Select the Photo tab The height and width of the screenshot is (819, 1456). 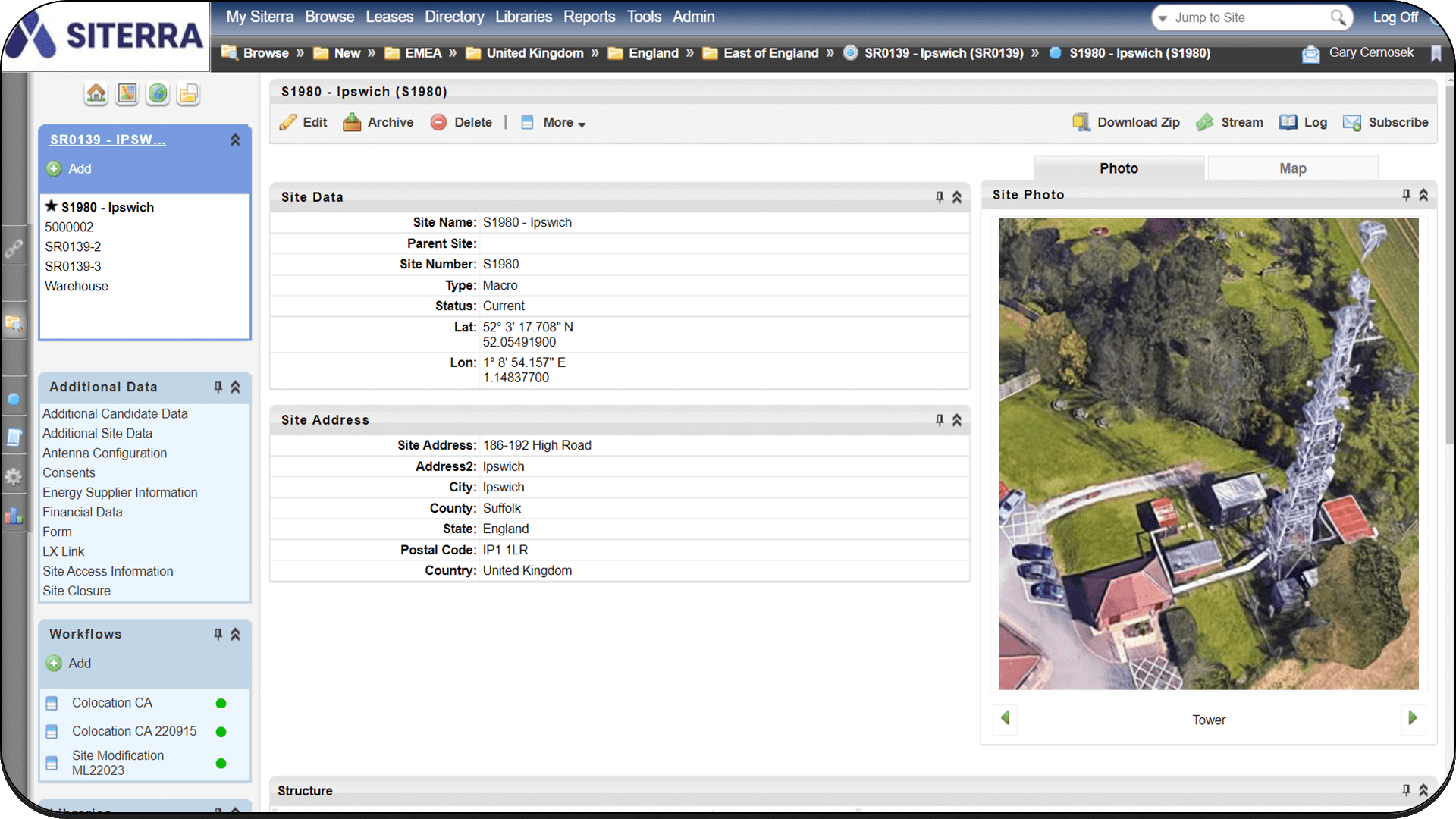tap(1119, 168)
